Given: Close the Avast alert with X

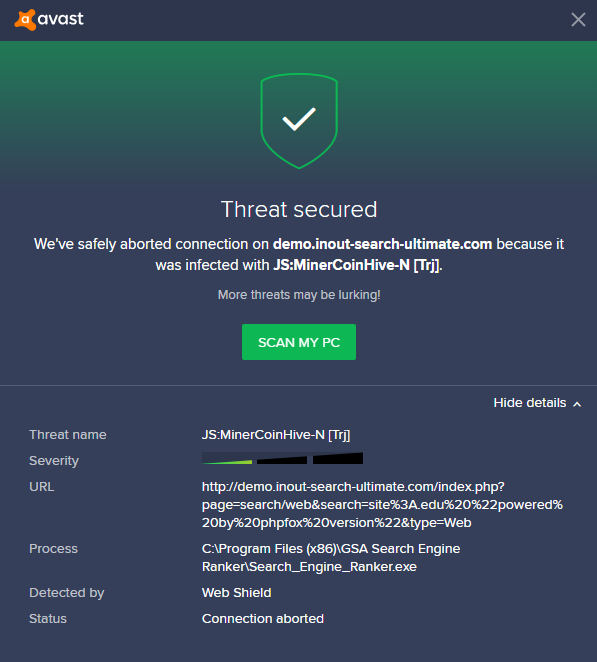Looking at the screenshot, I should [578, 19].
